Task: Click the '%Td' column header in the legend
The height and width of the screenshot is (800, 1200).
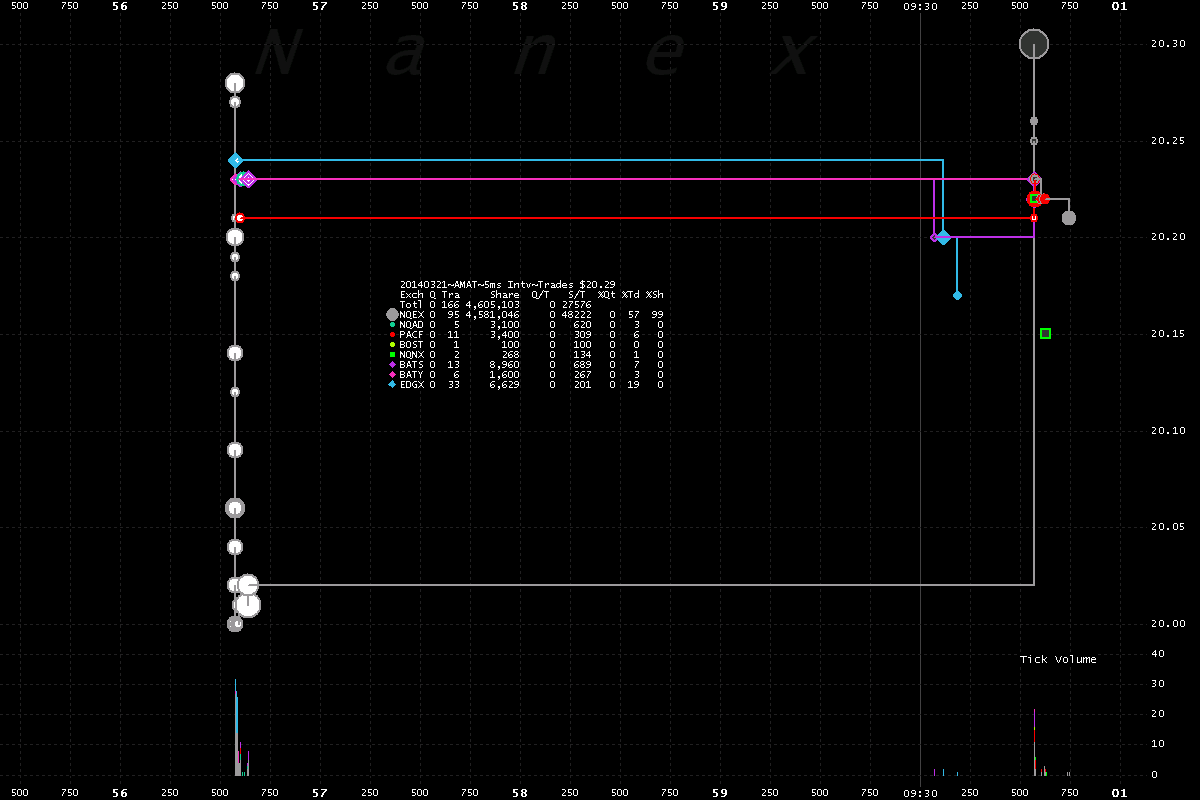Action: [x=630, y=295]
